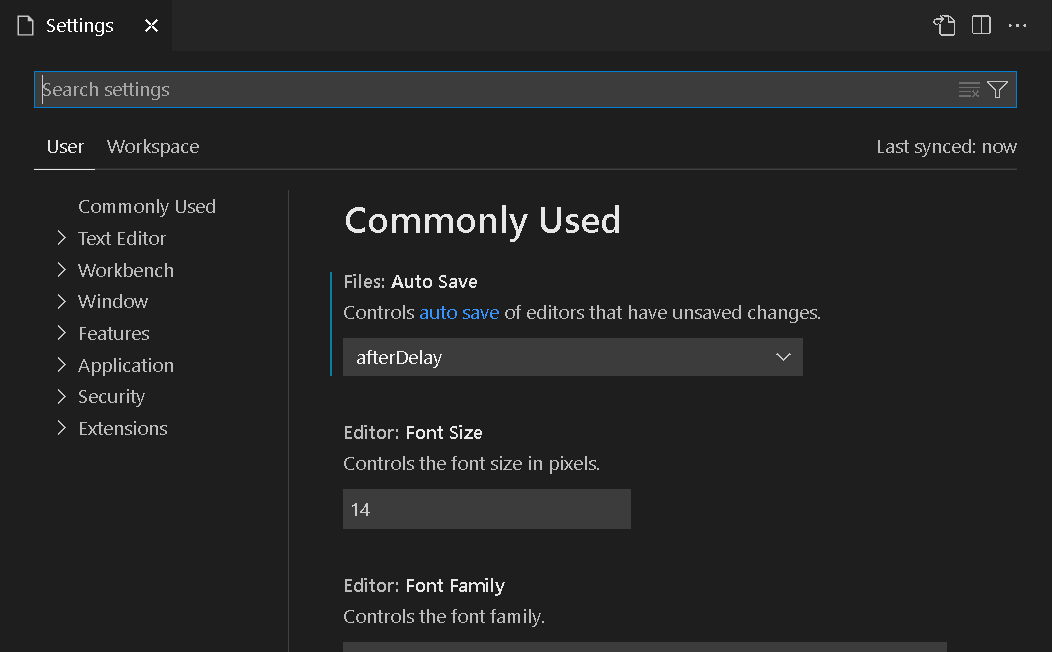1052x652 pixels.
Task: Expand the Workbench tree chevron
Action: [x=62, y=270]
